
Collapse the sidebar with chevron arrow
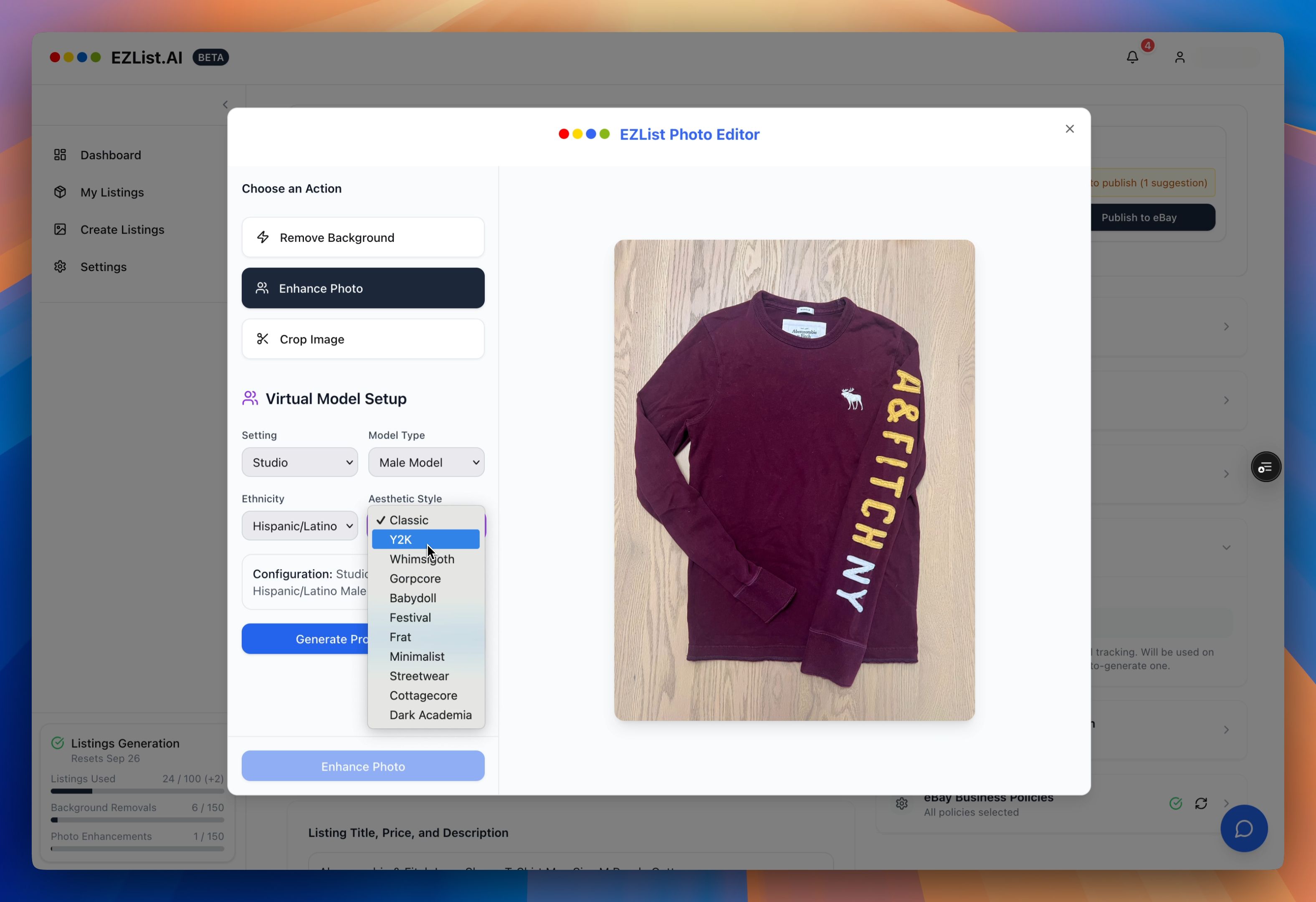[225, 104]
